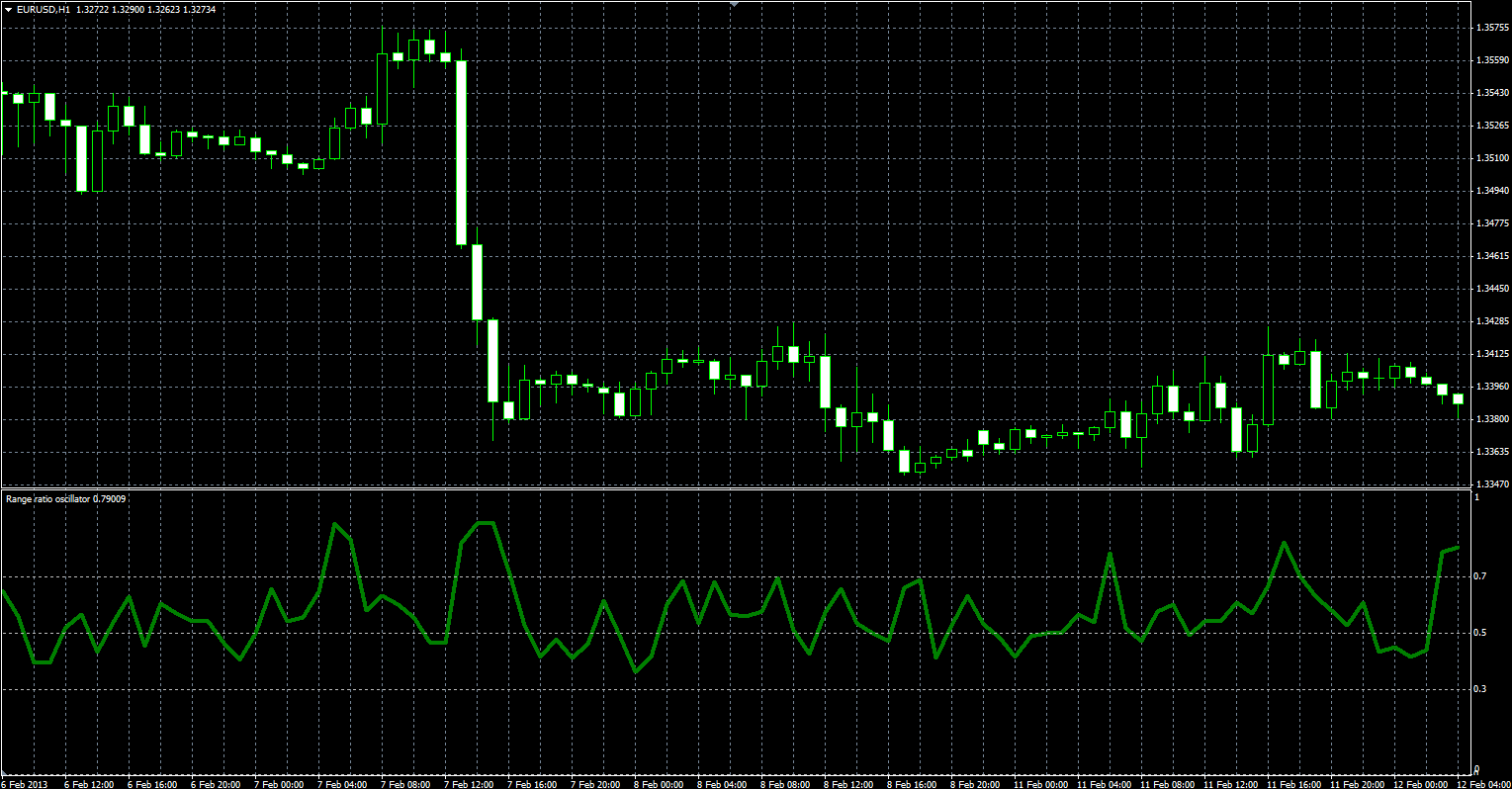The height and width of the screenshot is (789, 1512).
Task: Click price level 1.35265 on price axis
Action: pyautogui.click(x=1491, y=126)
